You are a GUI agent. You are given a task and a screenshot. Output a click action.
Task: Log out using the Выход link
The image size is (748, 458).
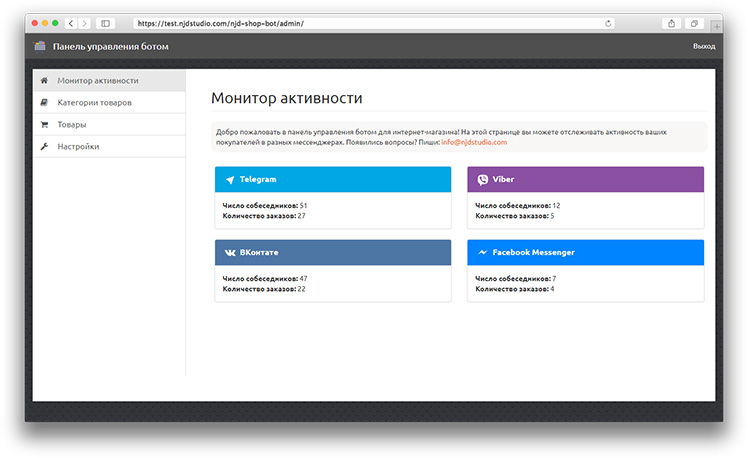(704, 46)
